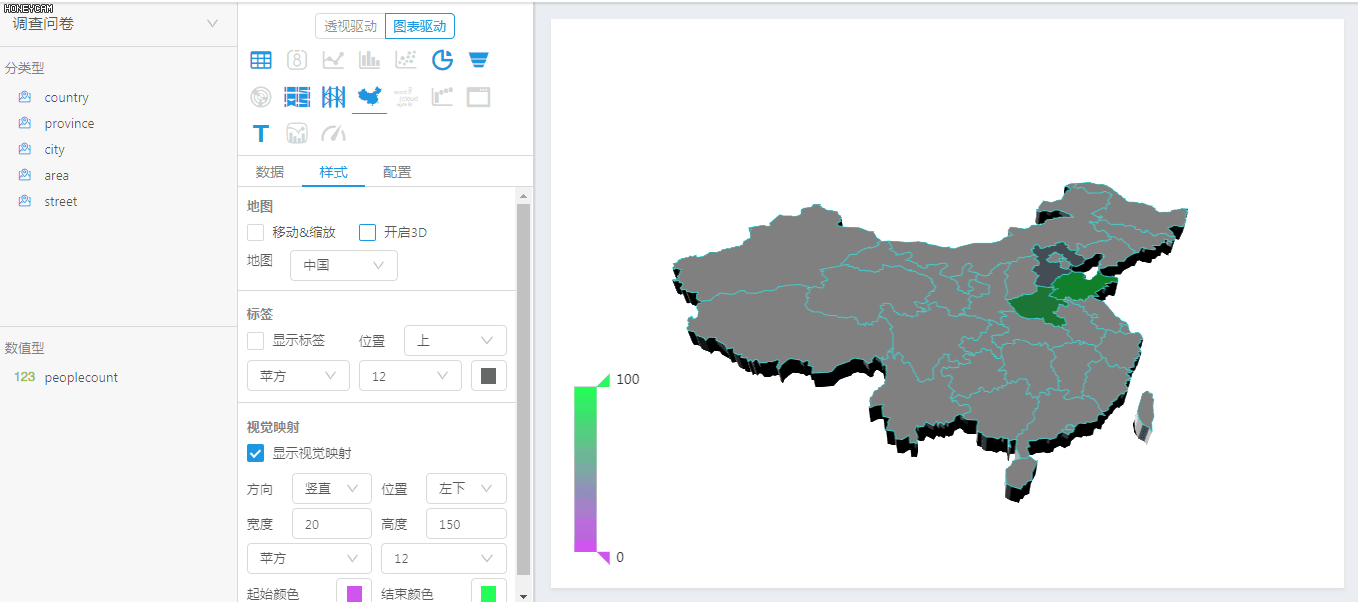Select the bar chart icon
1358x602 pixels.
coord(369,60)
